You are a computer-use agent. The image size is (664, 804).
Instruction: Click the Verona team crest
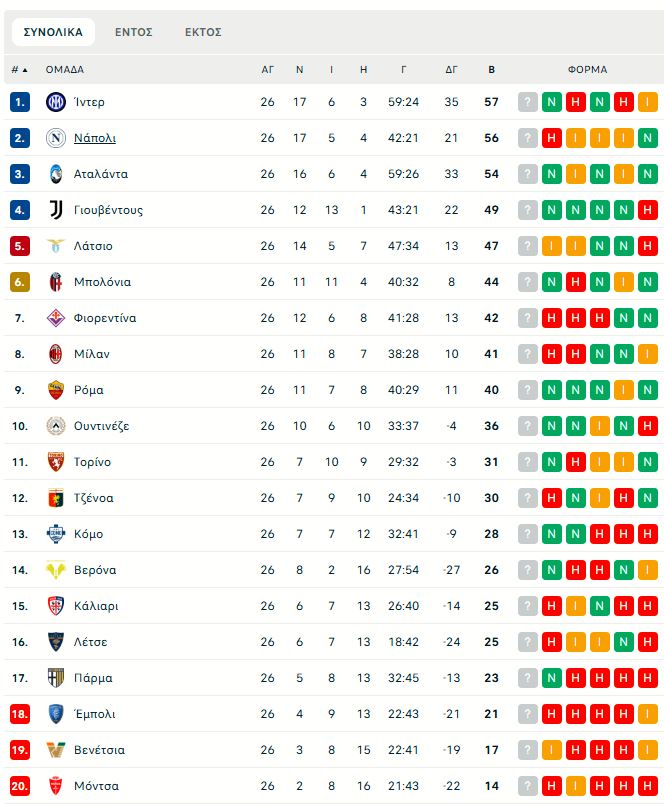(55, 570)
